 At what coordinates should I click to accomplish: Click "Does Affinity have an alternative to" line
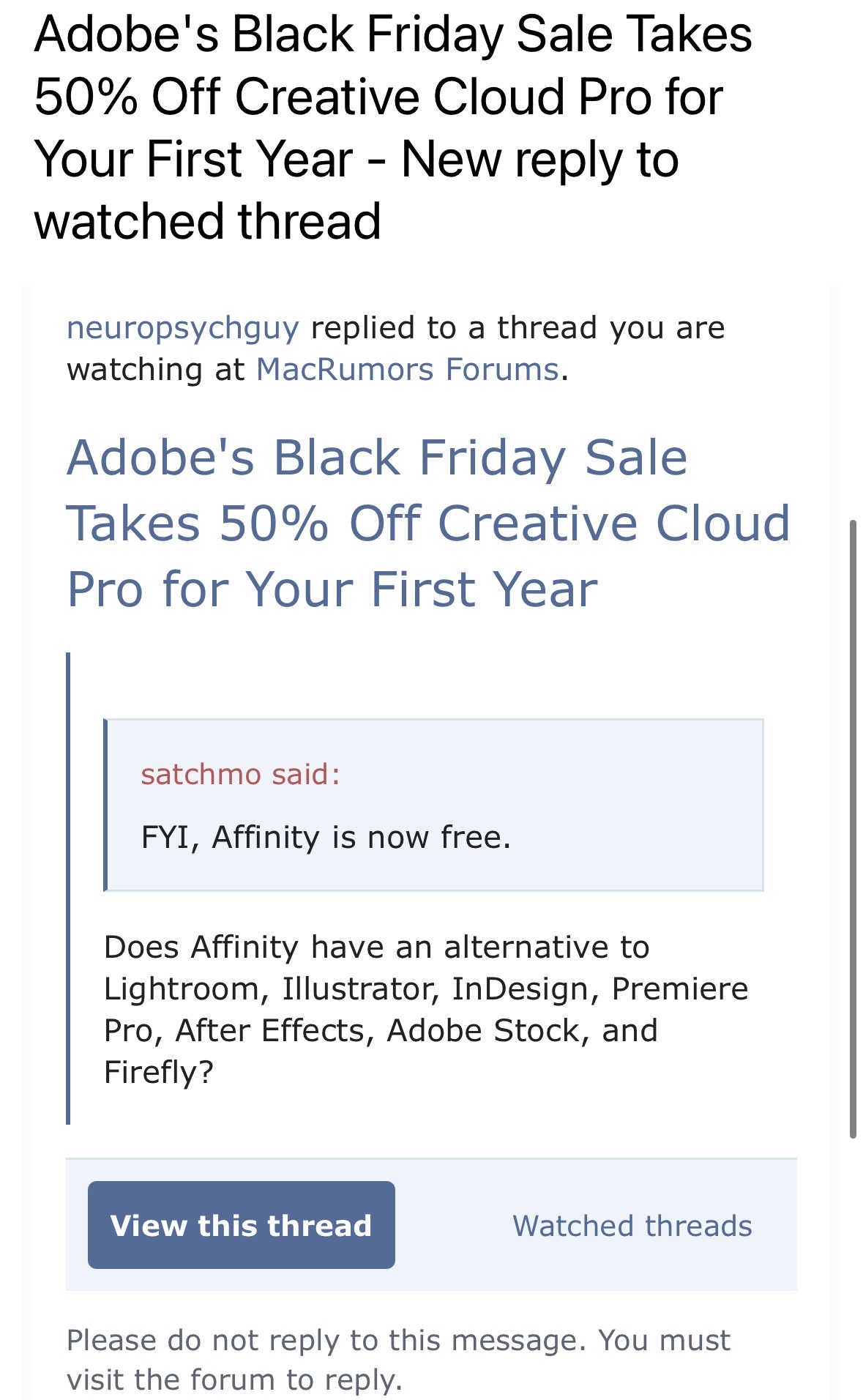pyautogui.click(x=376, y=947)
